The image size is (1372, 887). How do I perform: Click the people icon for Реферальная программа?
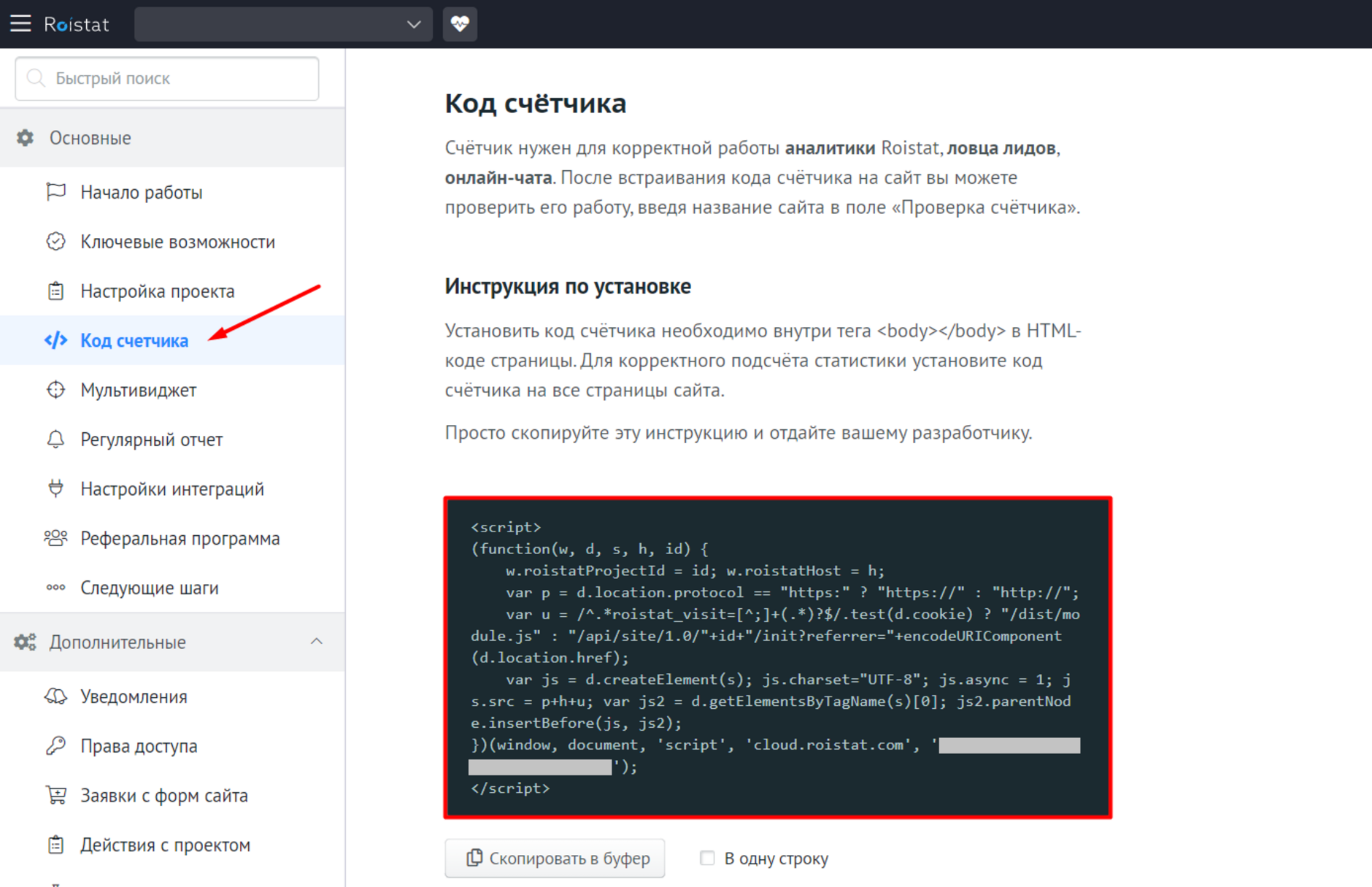[x=56, y=538]
